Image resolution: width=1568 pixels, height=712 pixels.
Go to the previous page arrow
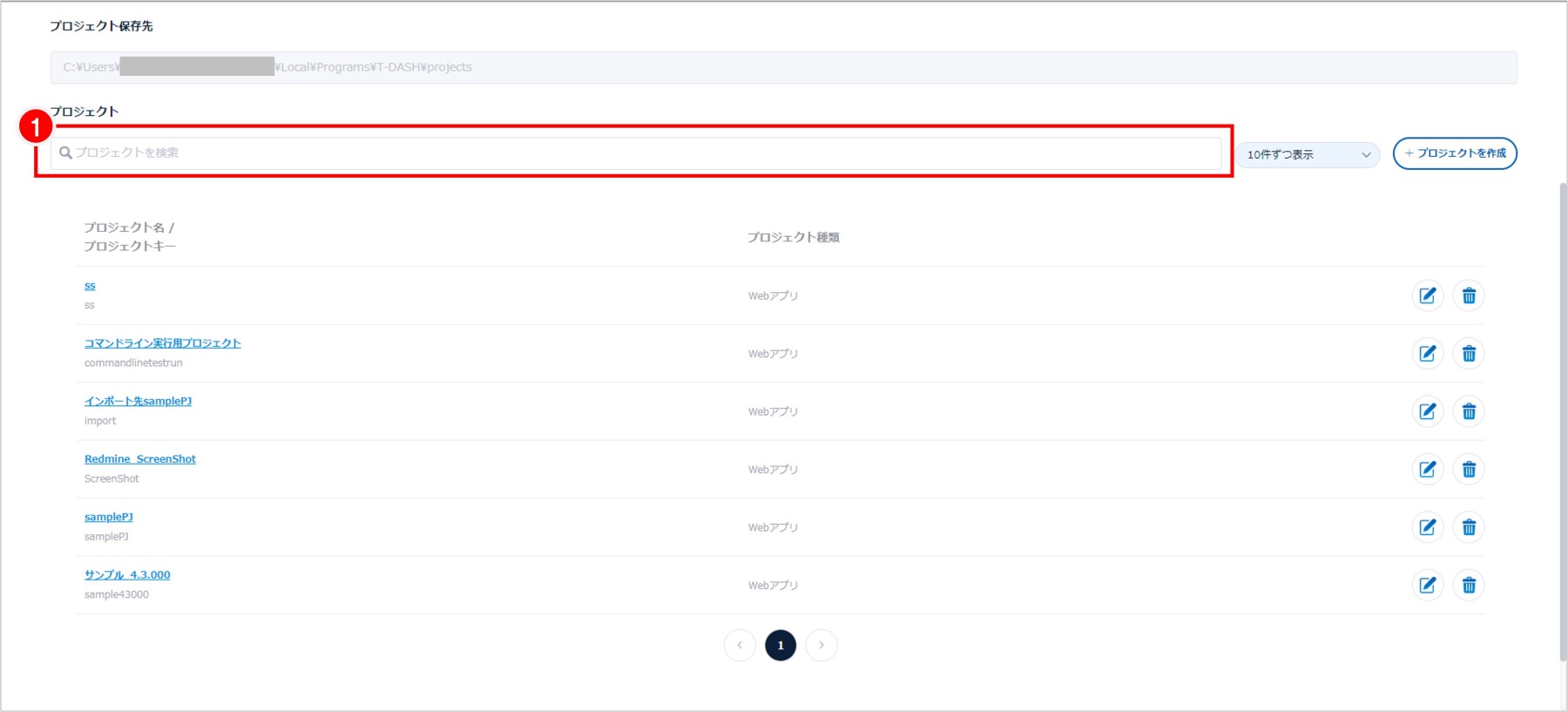point(740,645)
